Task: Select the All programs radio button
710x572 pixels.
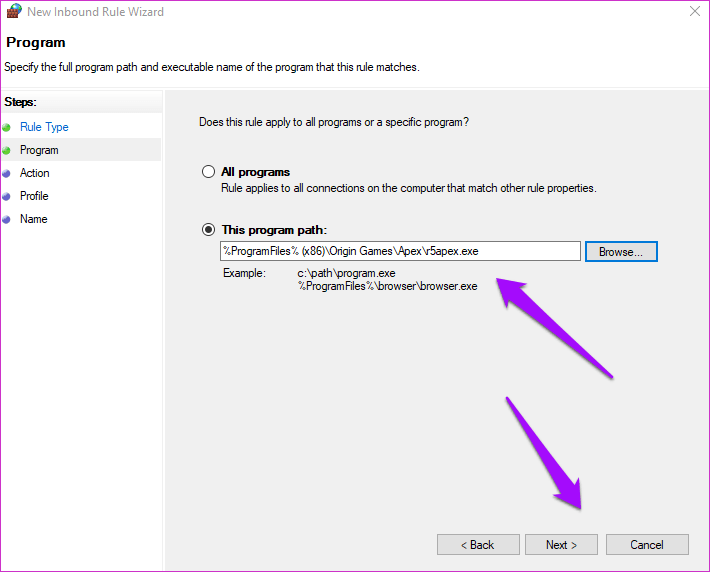Action: click(x=208, y=172)
